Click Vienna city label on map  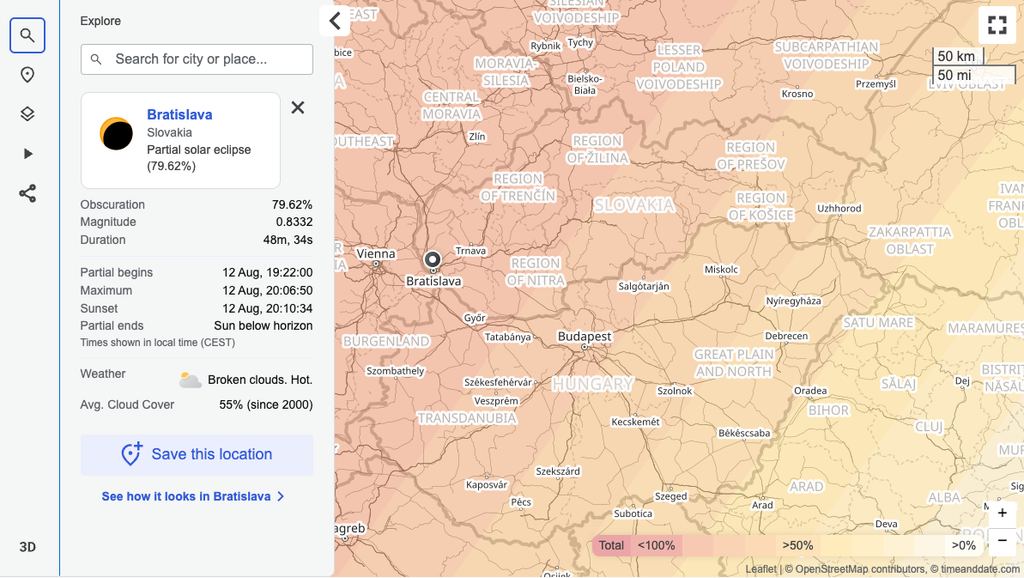pos(376,253)
